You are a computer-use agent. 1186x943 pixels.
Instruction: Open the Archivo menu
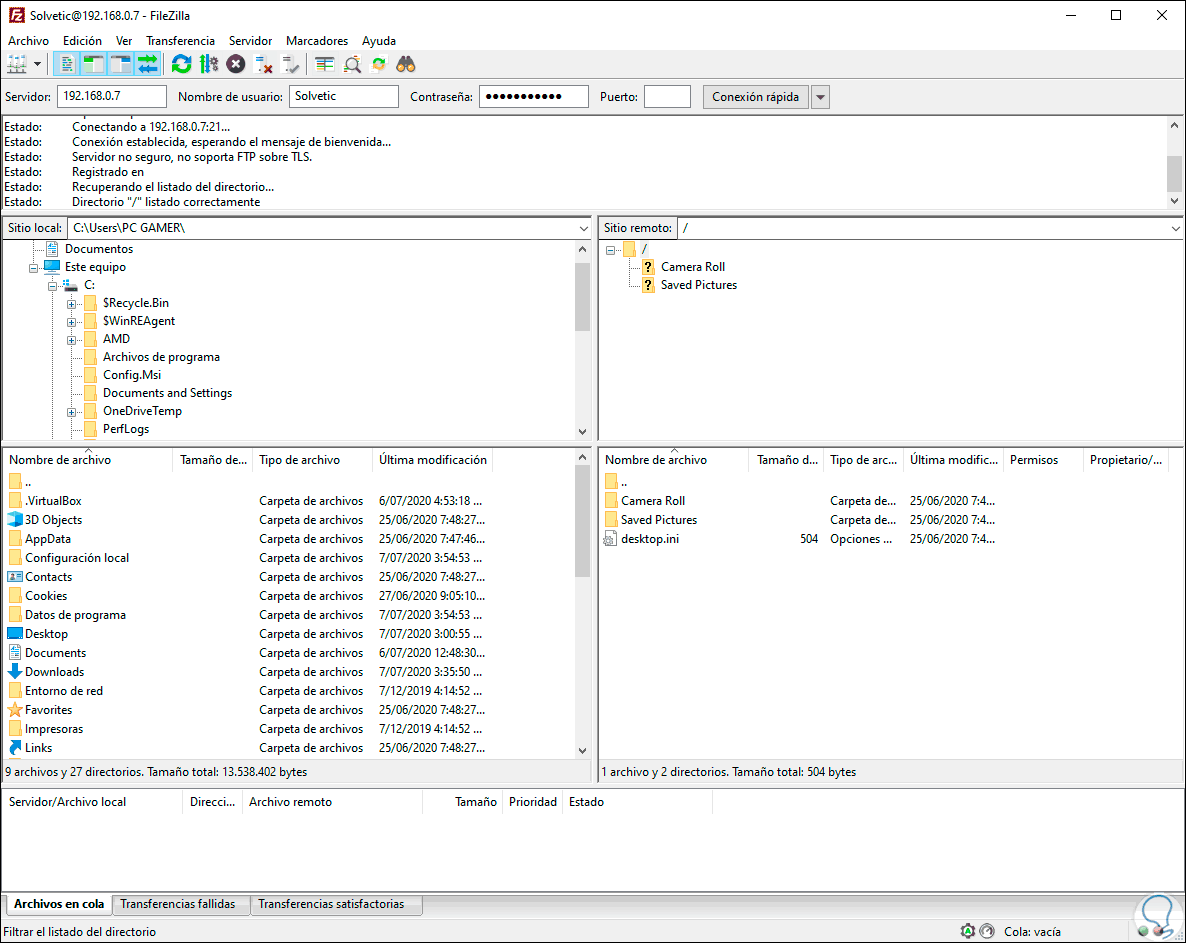pos(29,41)
